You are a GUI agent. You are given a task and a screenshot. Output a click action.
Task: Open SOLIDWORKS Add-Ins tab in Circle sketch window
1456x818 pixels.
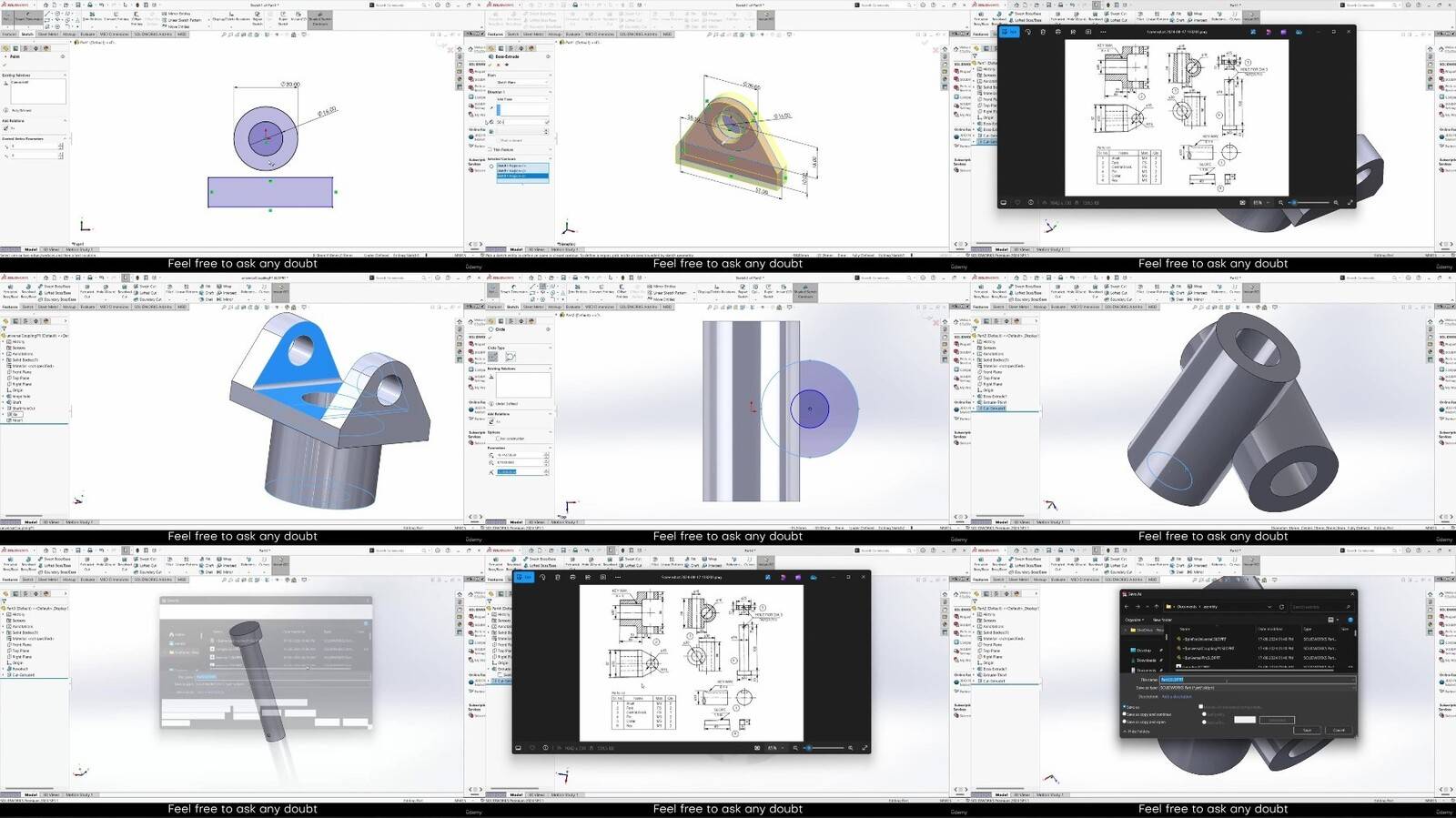tap(638, 308)
